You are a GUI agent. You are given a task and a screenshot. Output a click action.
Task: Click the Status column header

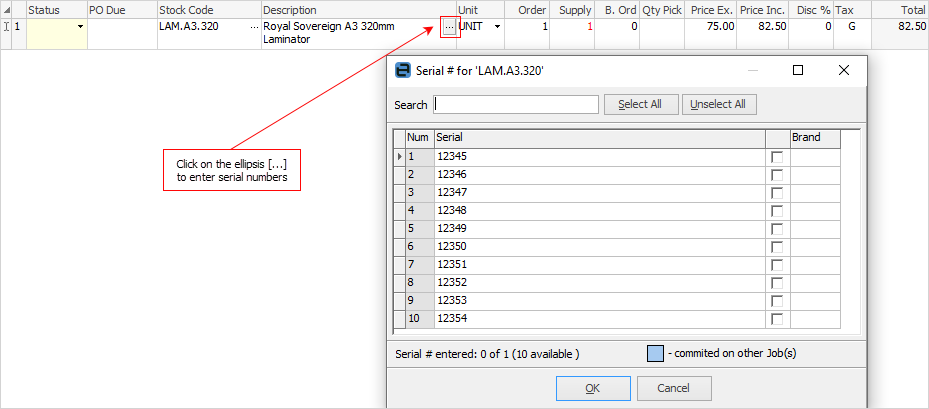coord(57,10)
